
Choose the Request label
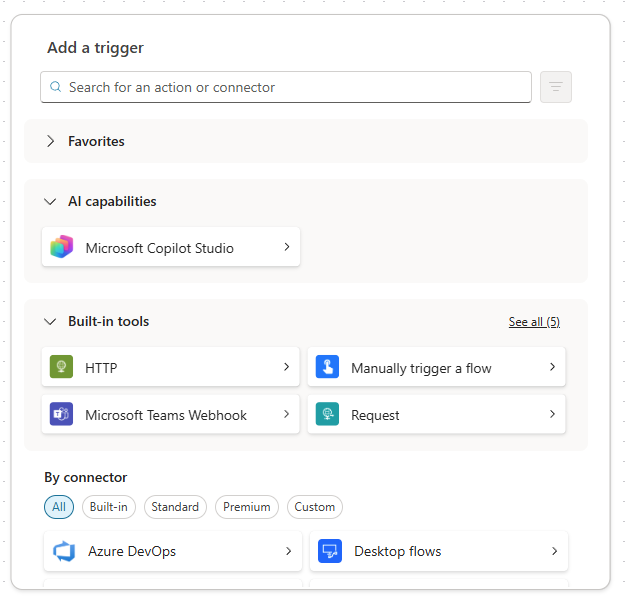tap(375, 416)
